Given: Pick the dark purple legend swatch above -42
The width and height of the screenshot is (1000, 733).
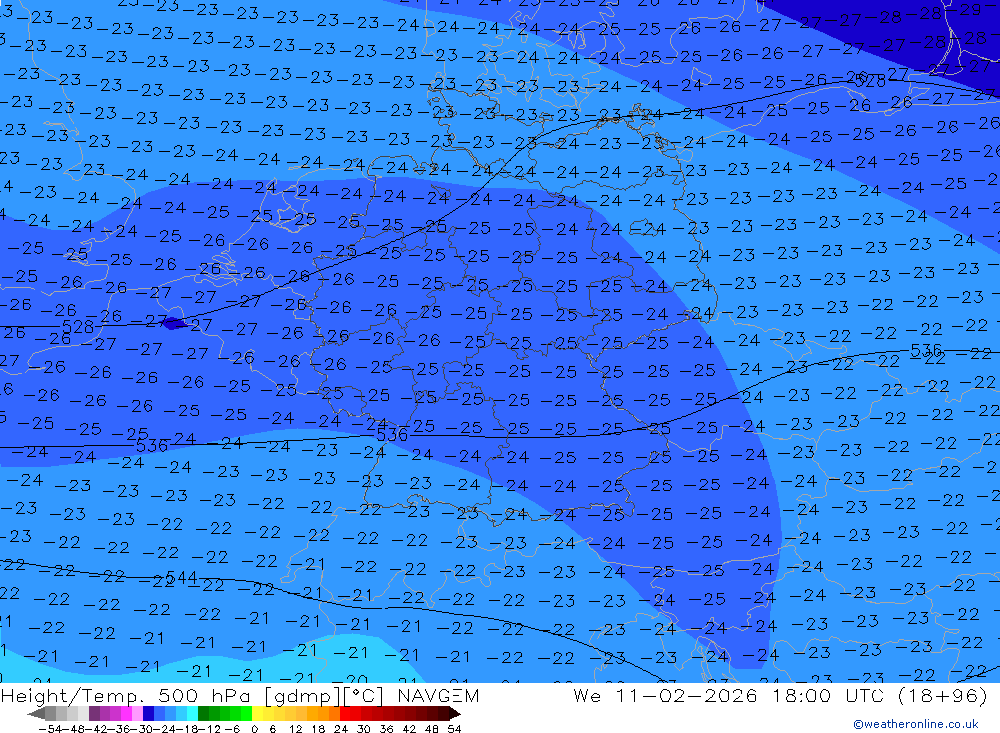Looking at the screenshot, I should coord(94,714).
